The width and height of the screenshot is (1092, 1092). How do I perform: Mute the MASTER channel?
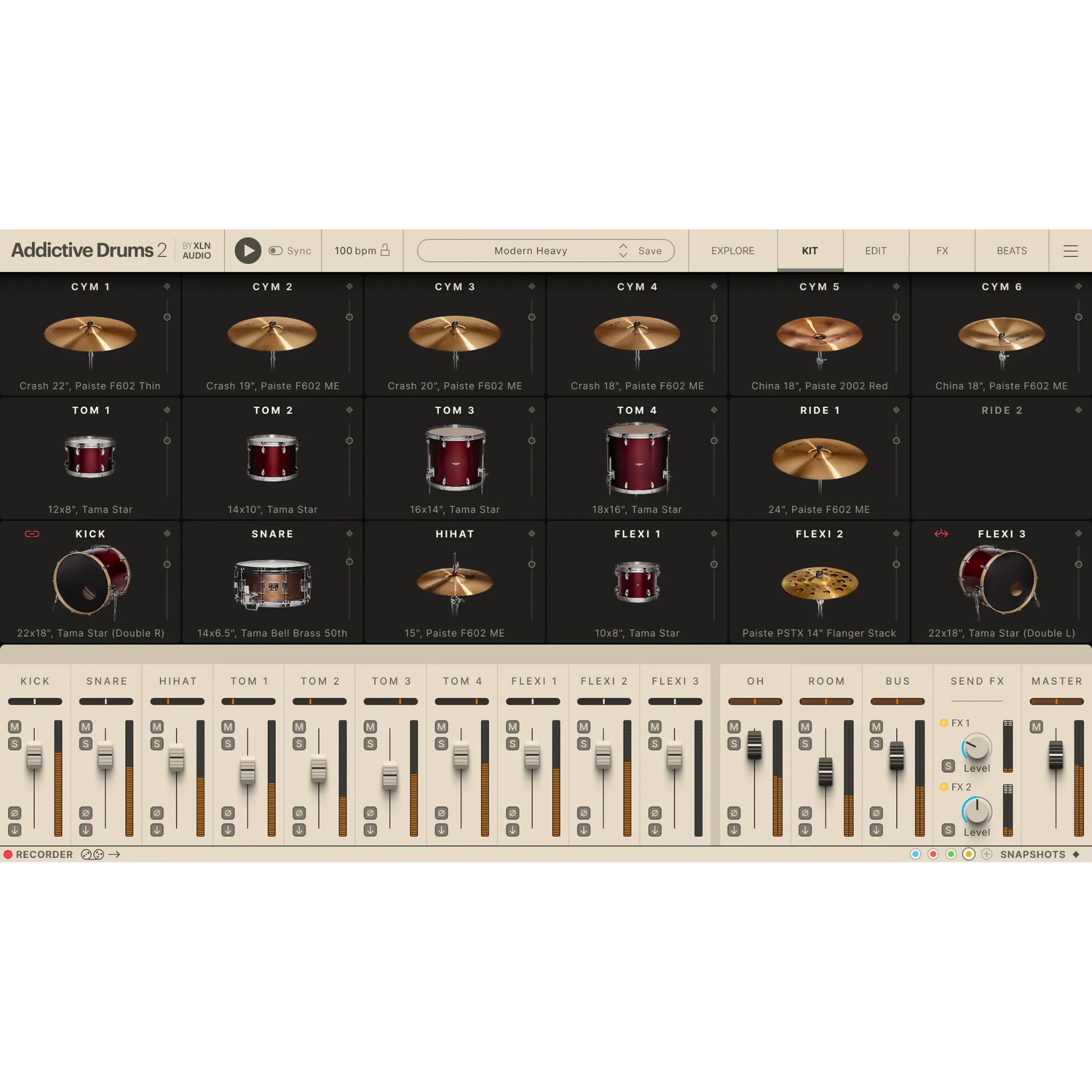click(x=1036, y=726)
